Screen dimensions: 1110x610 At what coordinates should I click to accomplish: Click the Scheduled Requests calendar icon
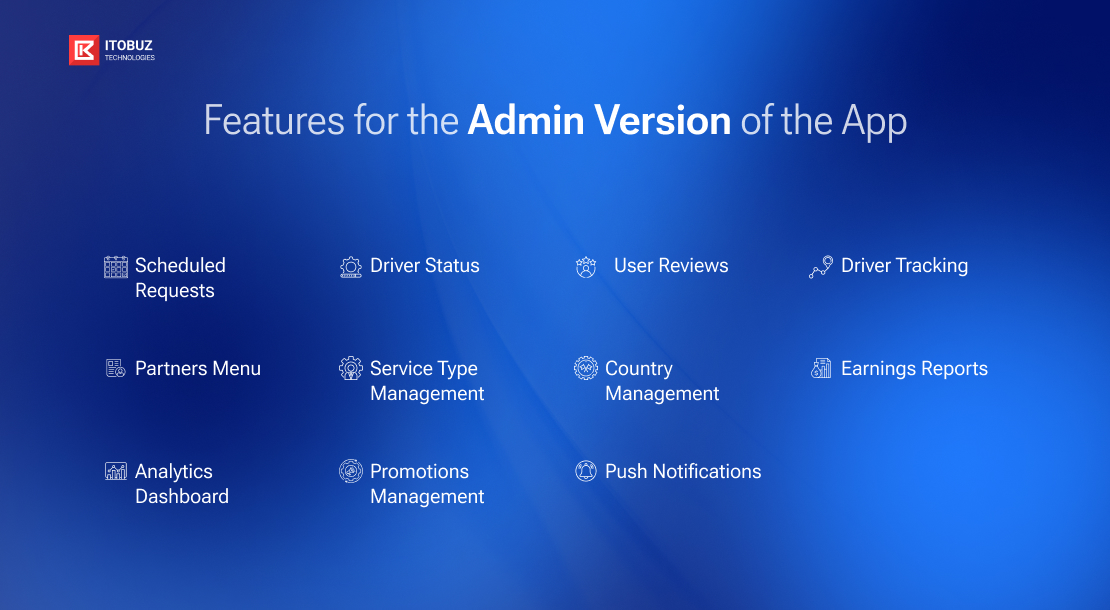pos(116,267)
